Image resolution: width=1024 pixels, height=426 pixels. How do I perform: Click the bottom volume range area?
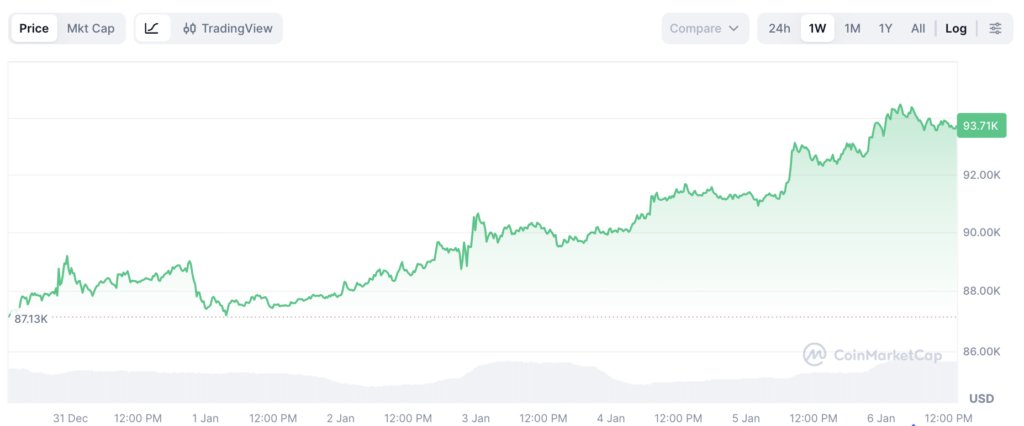[x=480, y=382]
